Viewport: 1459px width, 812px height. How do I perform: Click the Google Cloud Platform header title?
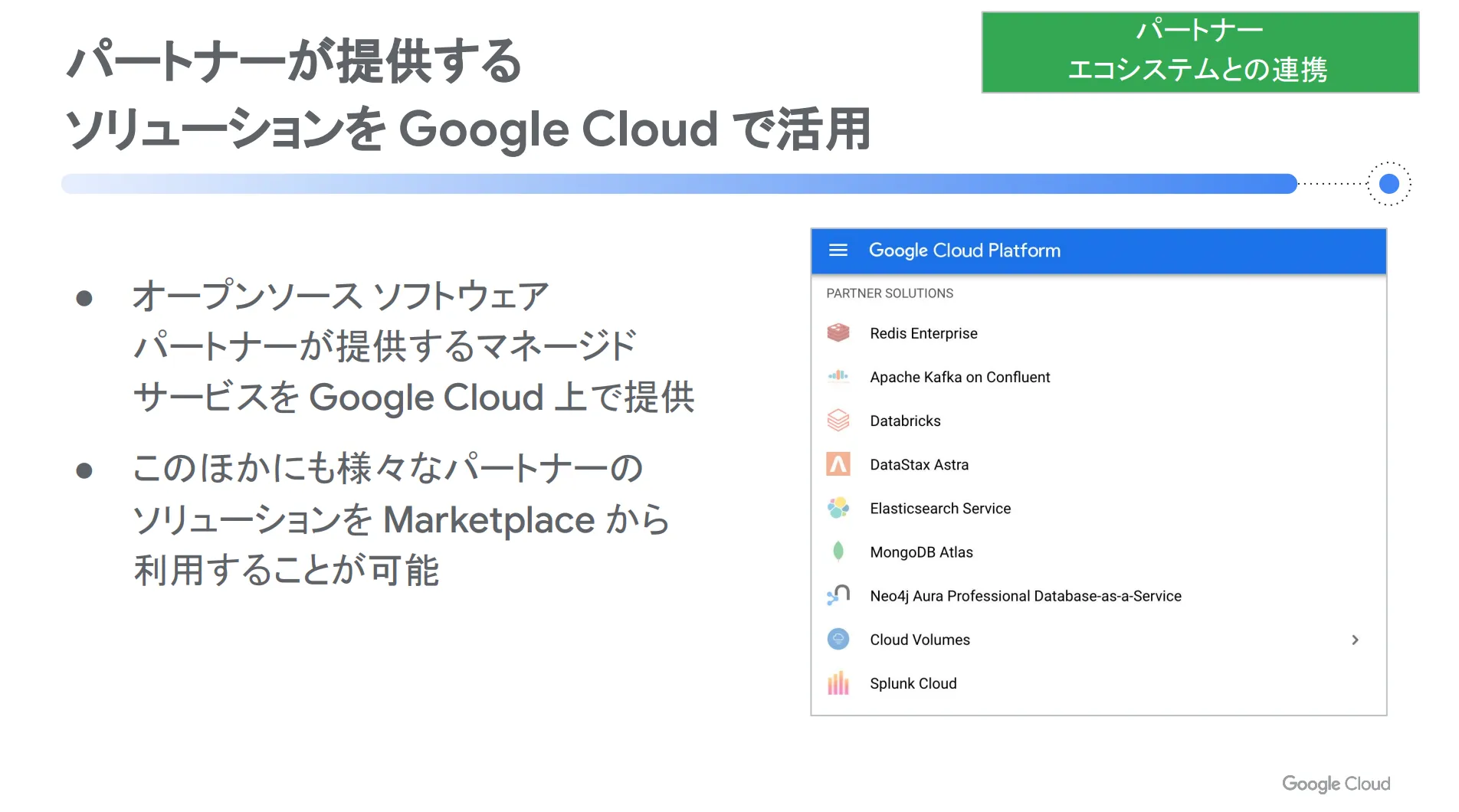click(964, 250)
